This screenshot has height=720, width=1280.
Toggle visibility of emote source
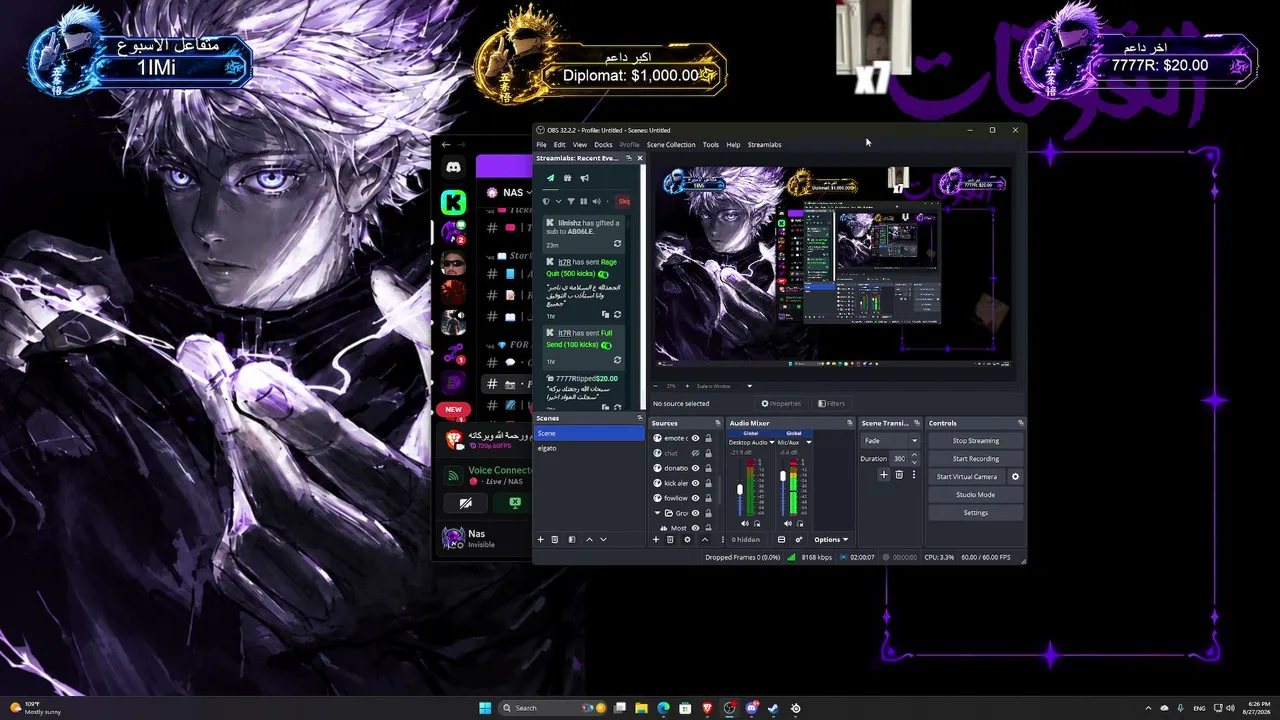point(696,438)
